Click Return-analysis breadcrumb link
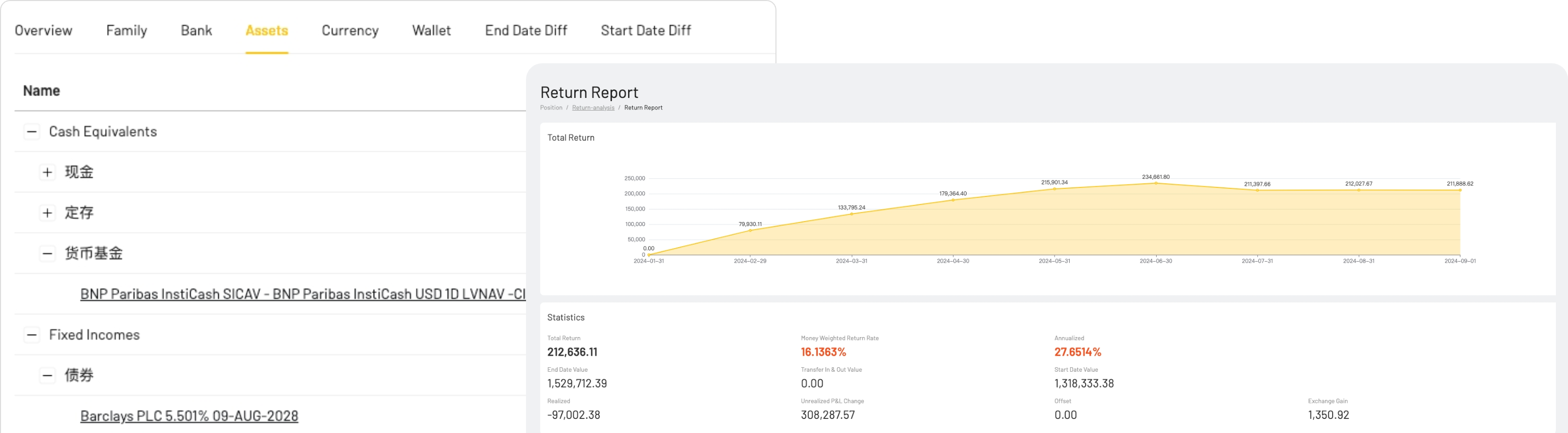 tap(593, 107)
